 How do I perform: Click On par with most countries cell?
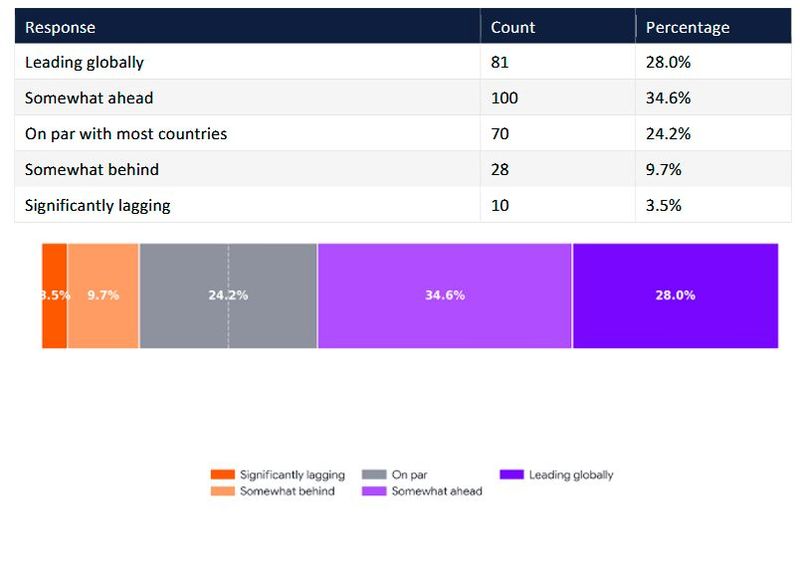[126, 134]
